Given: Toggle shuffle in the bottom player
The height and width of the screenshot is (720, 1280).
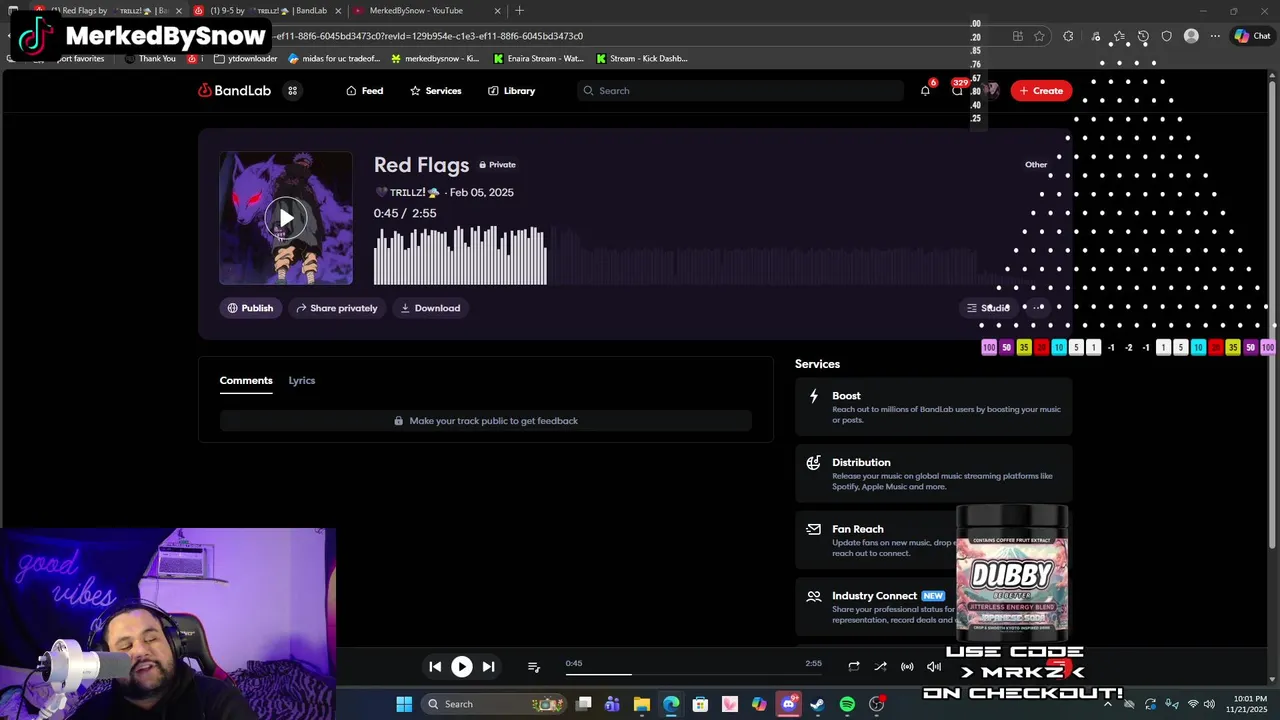Looking at the screenshot, I should tap(880, 666).
